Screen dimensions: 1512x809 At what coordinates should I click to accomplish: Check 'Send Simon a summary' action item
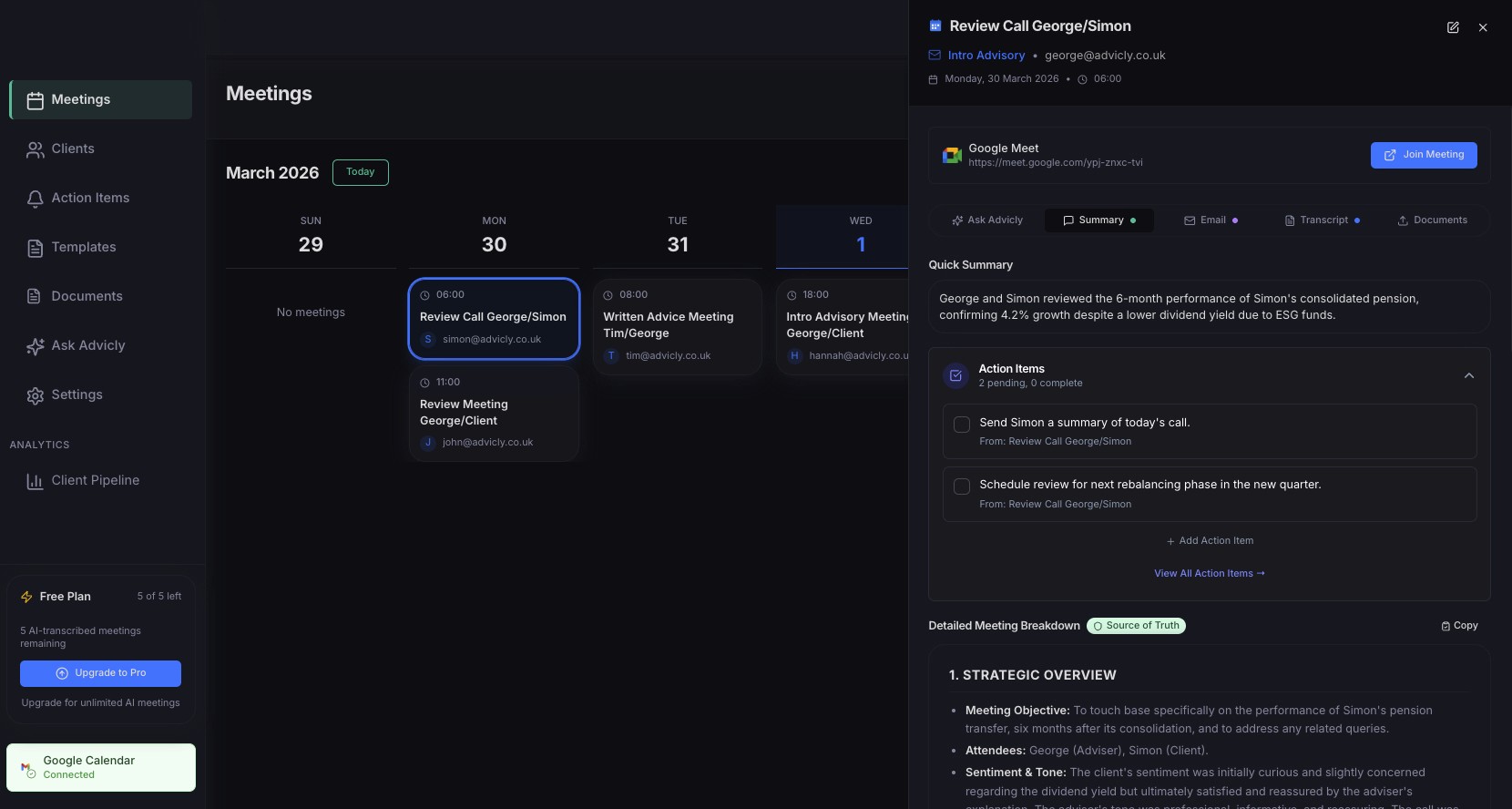[x=961, y=425]
